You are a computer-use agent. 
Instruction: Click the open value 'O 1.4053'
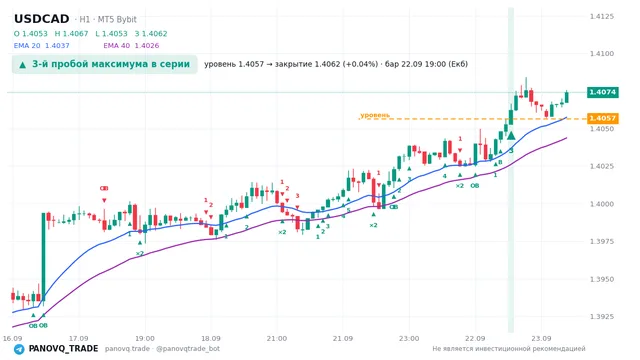tap(31, 34)
